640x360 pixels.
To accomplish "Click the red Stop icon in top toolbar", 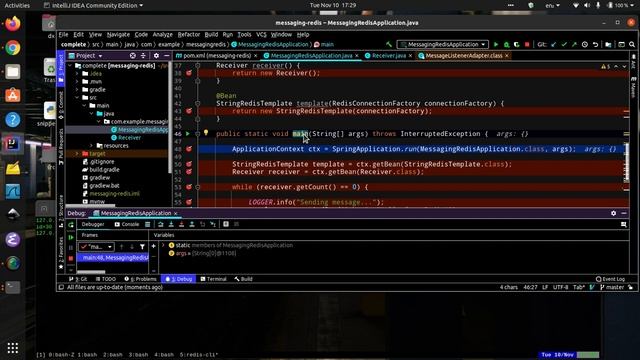I will [527, 44].
